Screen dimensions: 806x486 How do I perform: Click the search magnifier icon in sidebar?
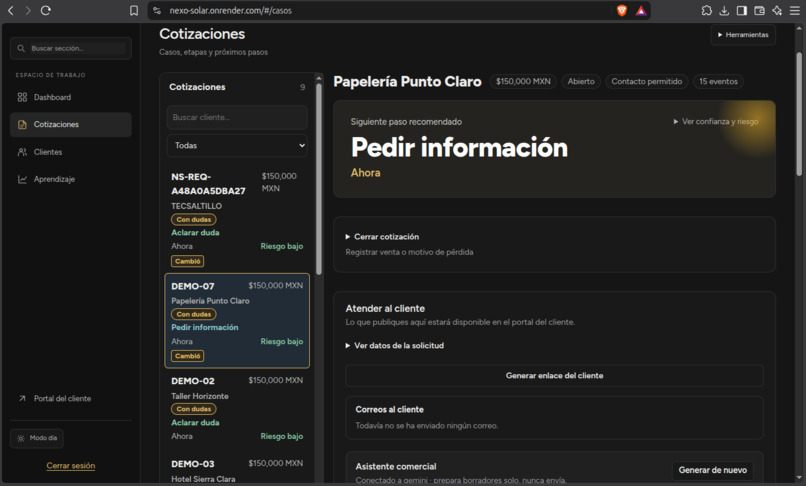click(21, 48)
